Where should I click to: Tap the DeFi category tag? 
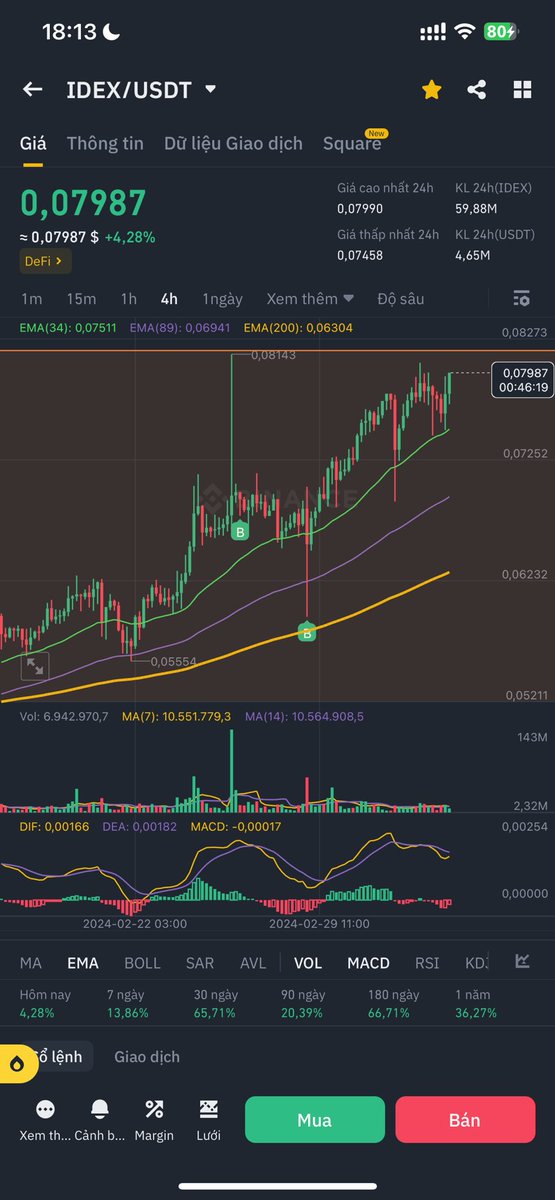coord(45,261)
